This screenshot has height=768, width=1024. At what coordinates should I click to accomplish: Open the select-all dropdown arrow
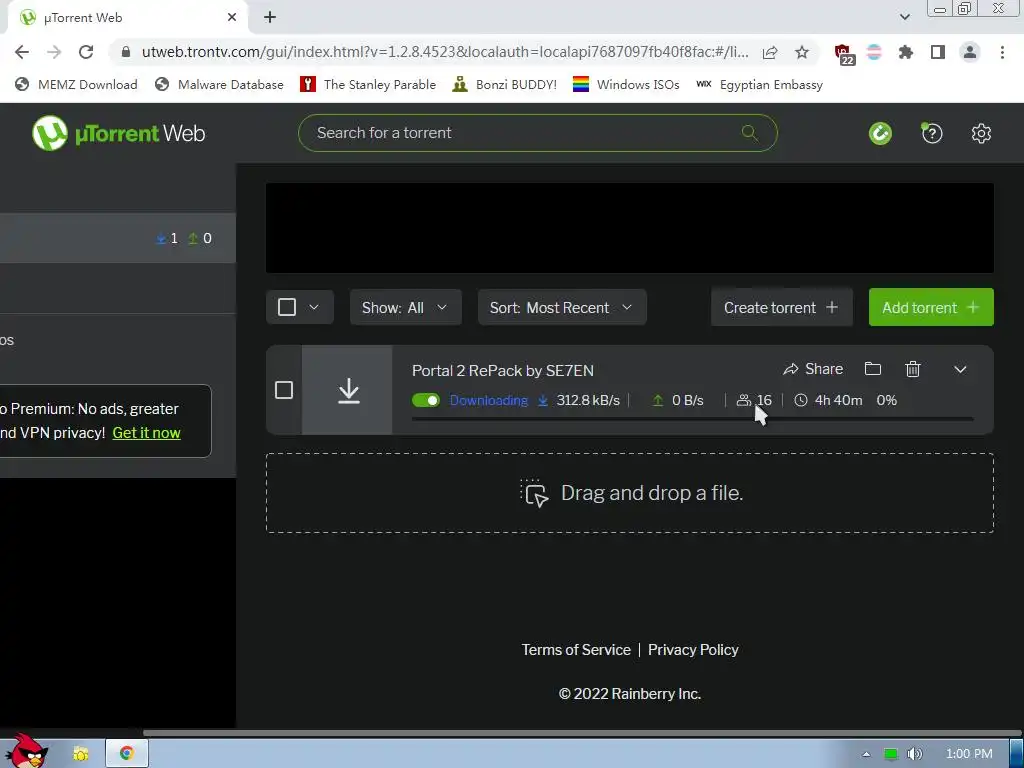pos(314,307)
